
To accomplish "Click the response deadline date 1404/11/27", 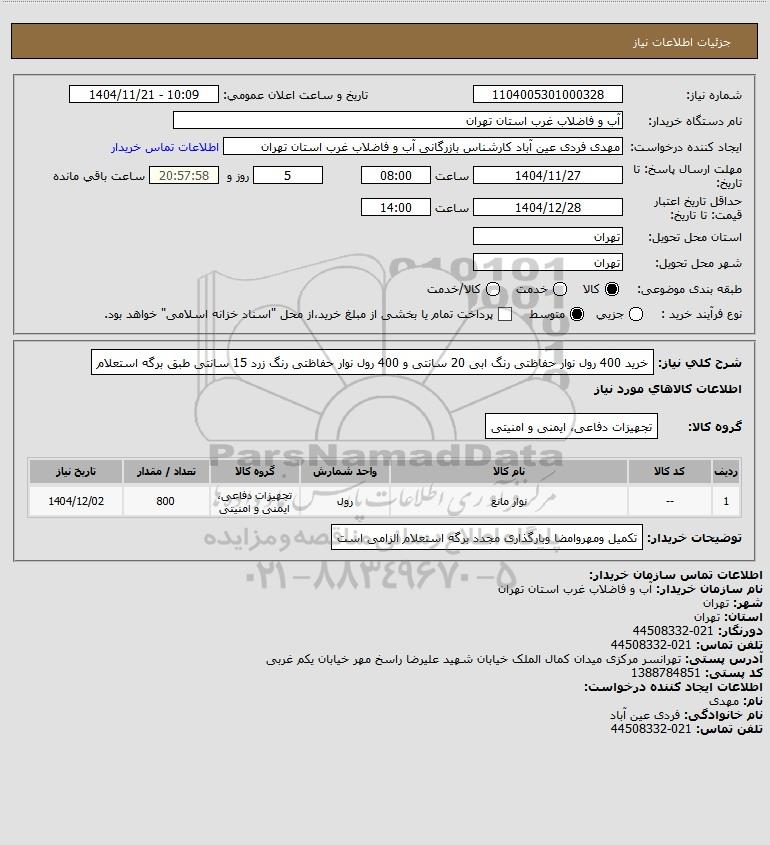I will click(x=547, y=175).
